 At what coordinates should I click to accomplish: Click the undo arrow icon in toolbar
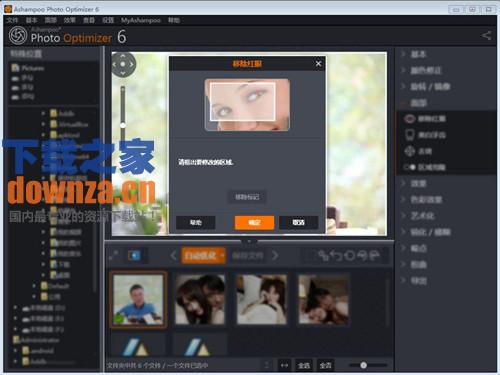336,256
